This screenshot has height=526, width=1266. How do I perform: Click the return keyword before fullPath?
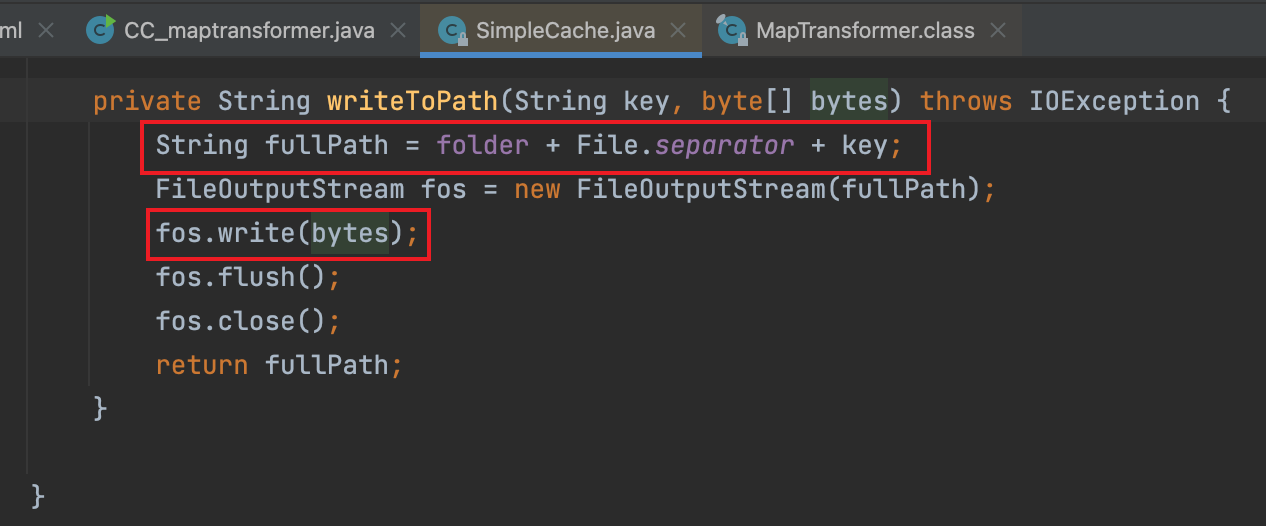(201, 365)
